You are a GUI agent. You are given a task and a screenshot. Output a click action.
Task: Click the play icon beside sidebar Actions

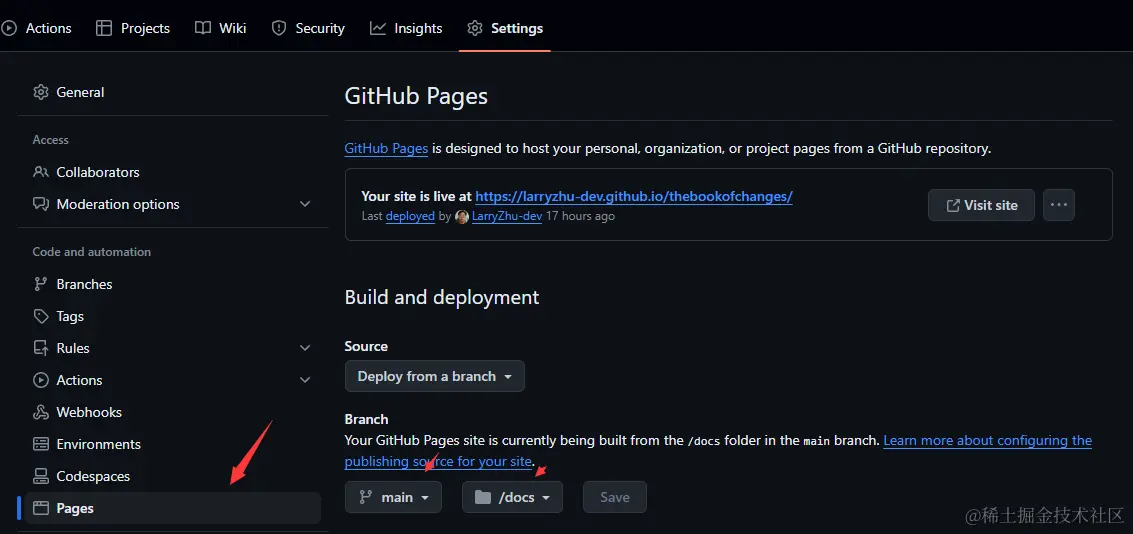pos(41,379)
